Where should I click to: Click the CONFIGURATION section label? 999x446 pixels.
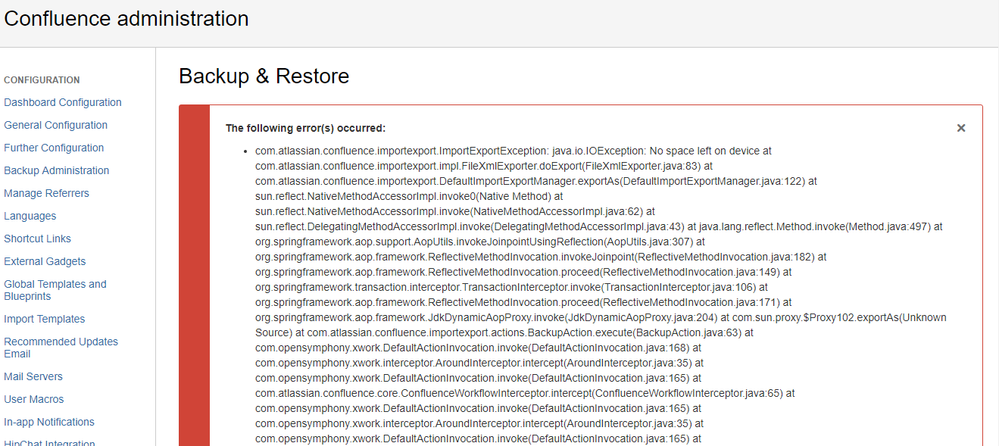click(x=42, y=80)
